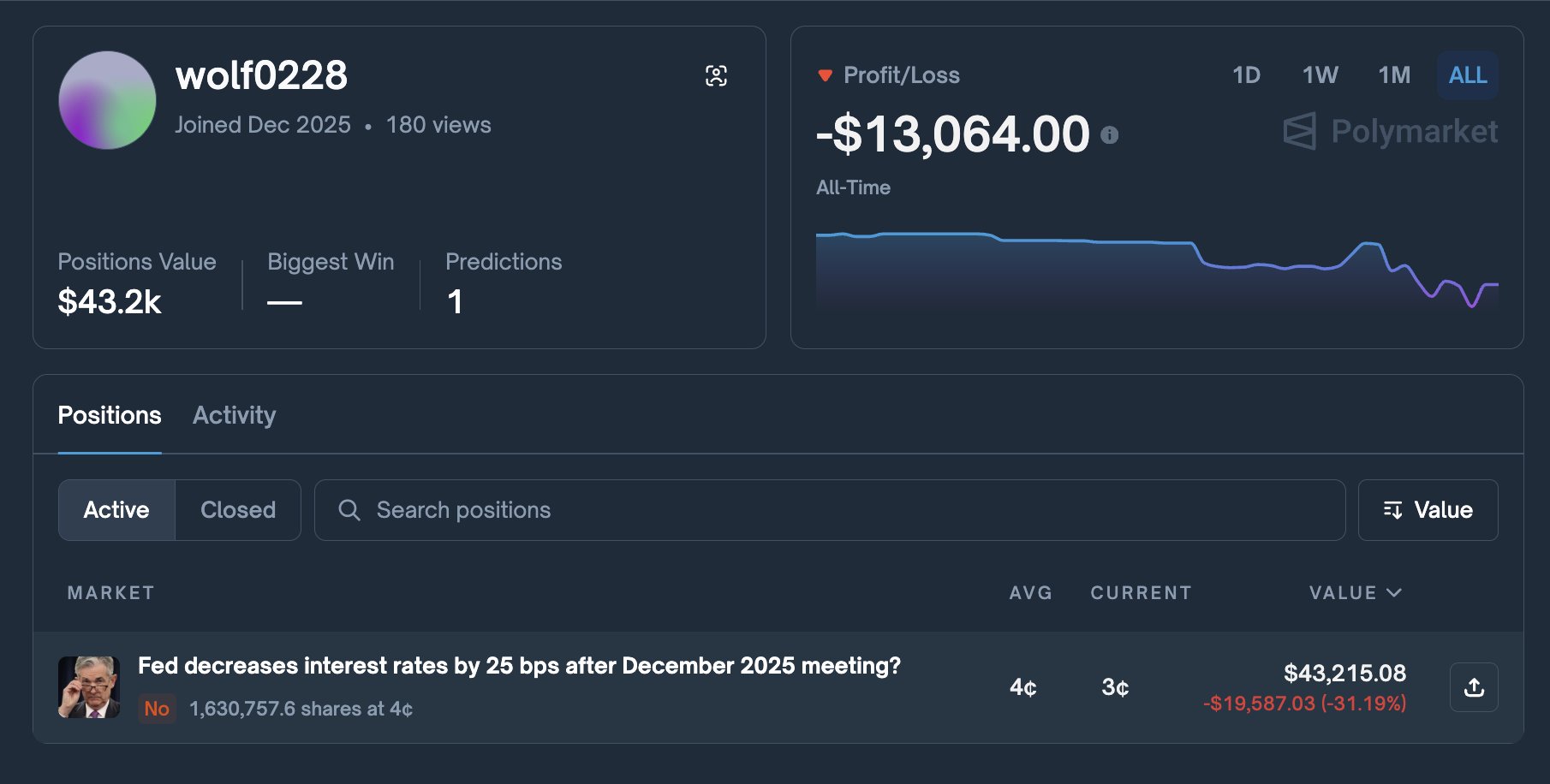The width and height of the screenshot is (1550, 784).
Task: Click the sort icon on the Value button
Action: point(1392,510)
